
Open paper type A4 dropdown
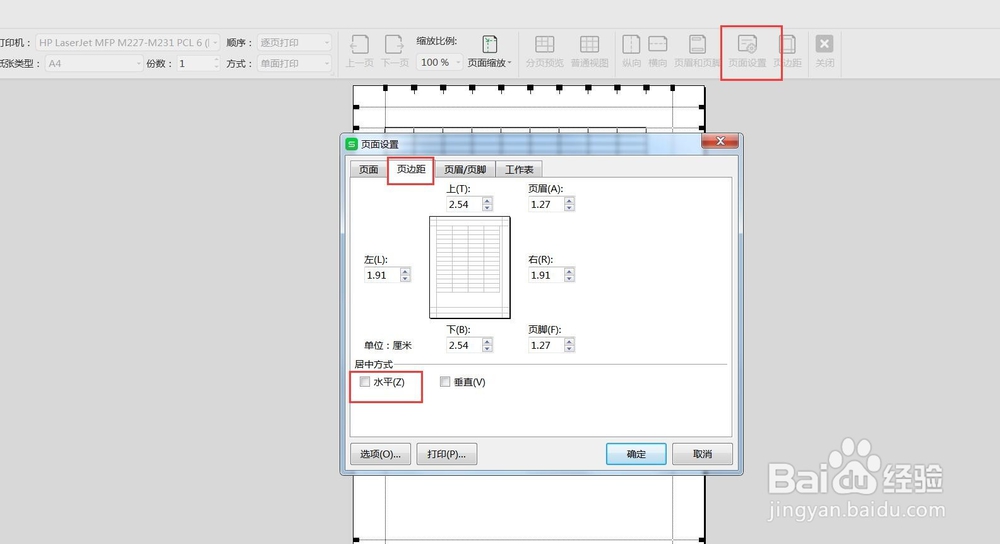point(138,64)
